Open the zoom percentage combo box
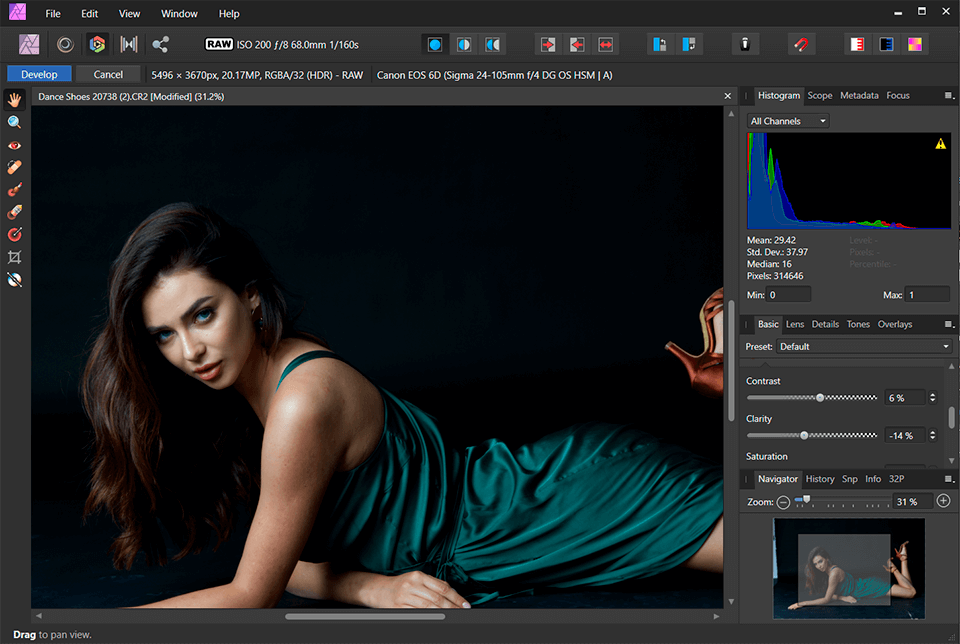Viewport: 960px width, 644px height. coord(911,501)
